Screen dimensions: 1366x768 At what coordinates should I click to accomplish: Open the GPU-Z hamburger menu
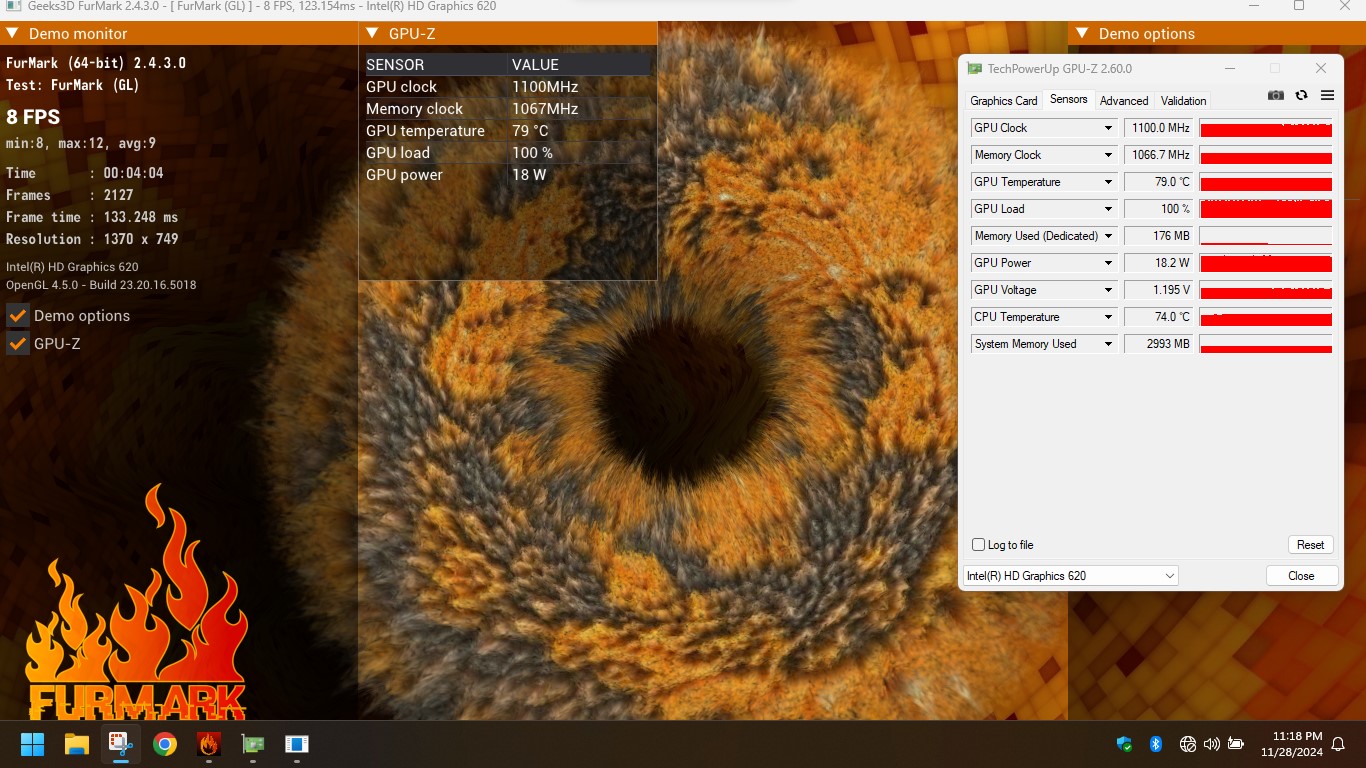(x=1327, y=95)
